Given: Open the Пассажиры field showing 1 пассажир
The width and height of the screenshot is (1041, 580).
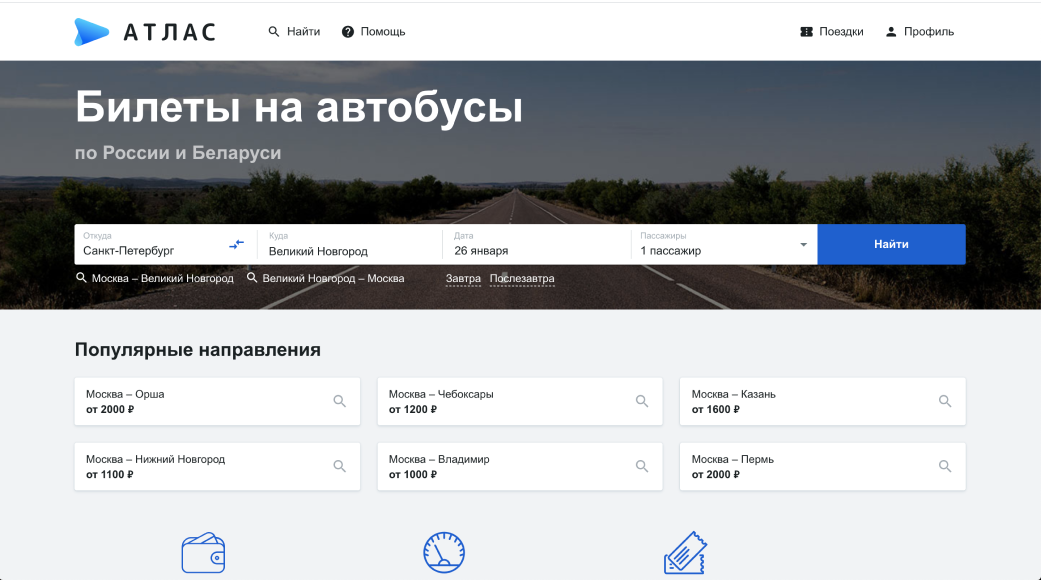Looking at the screenshot, I should pos(724,244).
